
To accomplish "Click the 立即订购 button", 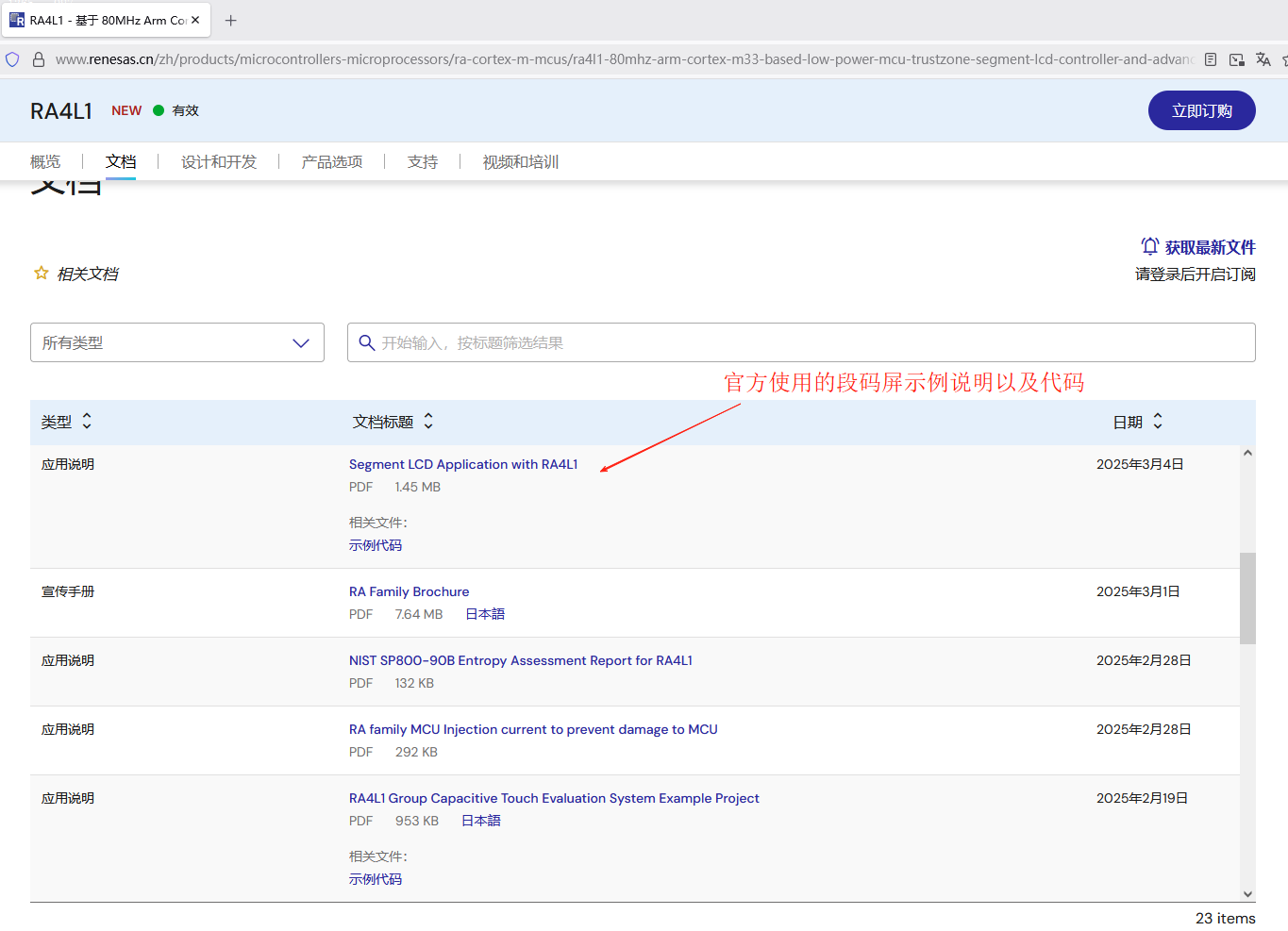I will click(1201, 110).
